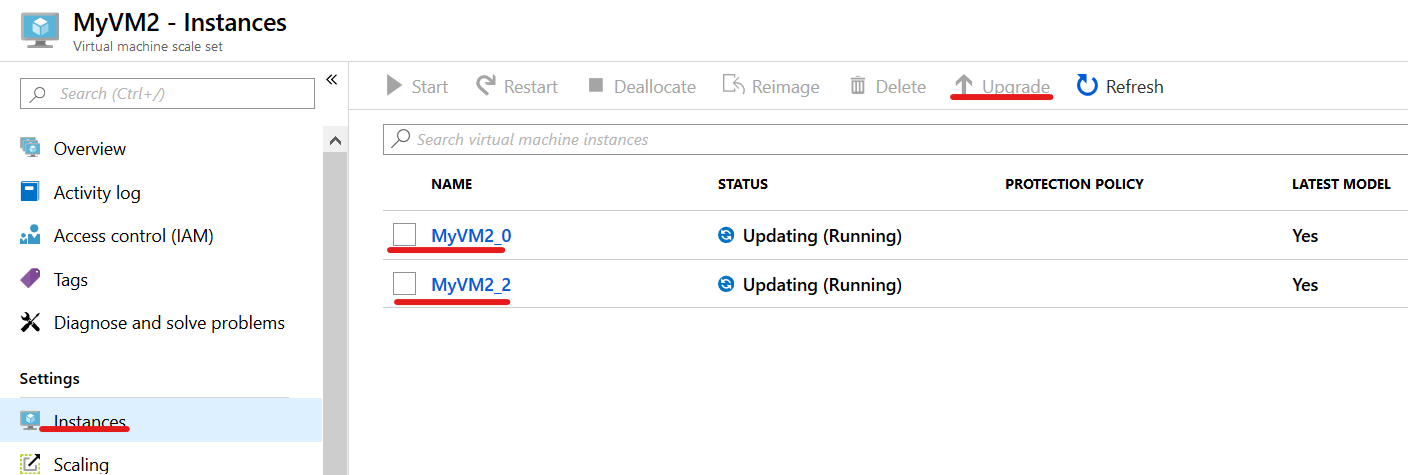
Task: Sort by the NAME column header
Action: [x=452, y=184]
